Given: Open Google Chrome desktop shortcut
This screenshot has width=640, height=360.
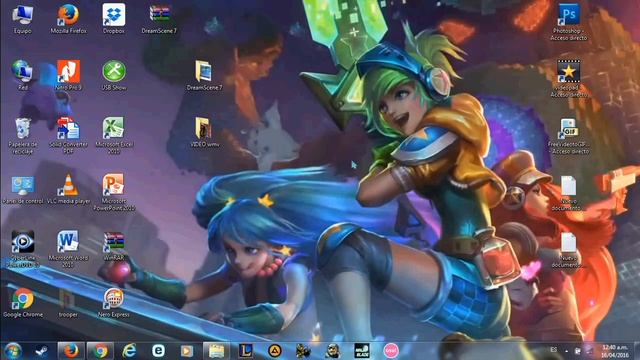Looking at the screenshot, I should (x=23, y=303).
